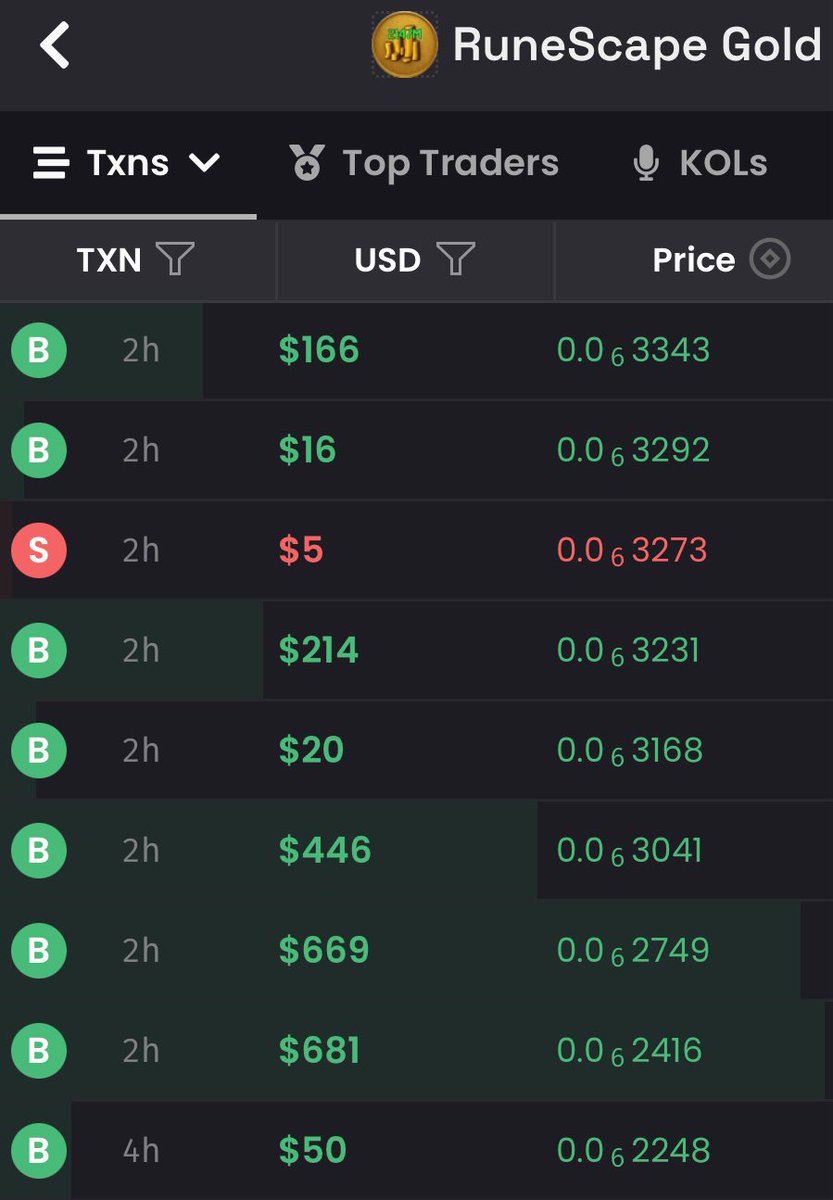This screenshot has height=1200, width=833.
Task: Click the B buy badge on the $214 row
Action: click(39, 650)
